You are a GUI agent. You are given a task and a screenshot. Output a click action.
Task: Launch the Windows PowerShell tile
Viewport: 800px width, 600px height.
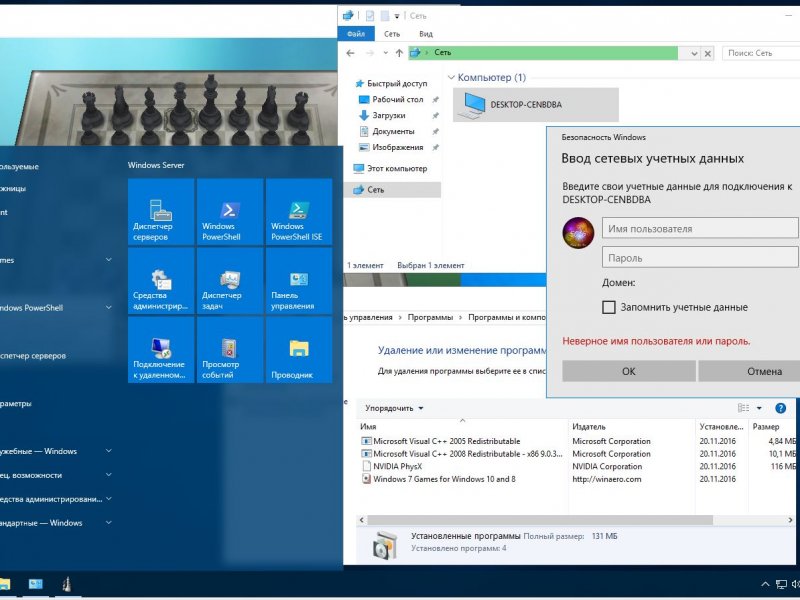point(230,212)
